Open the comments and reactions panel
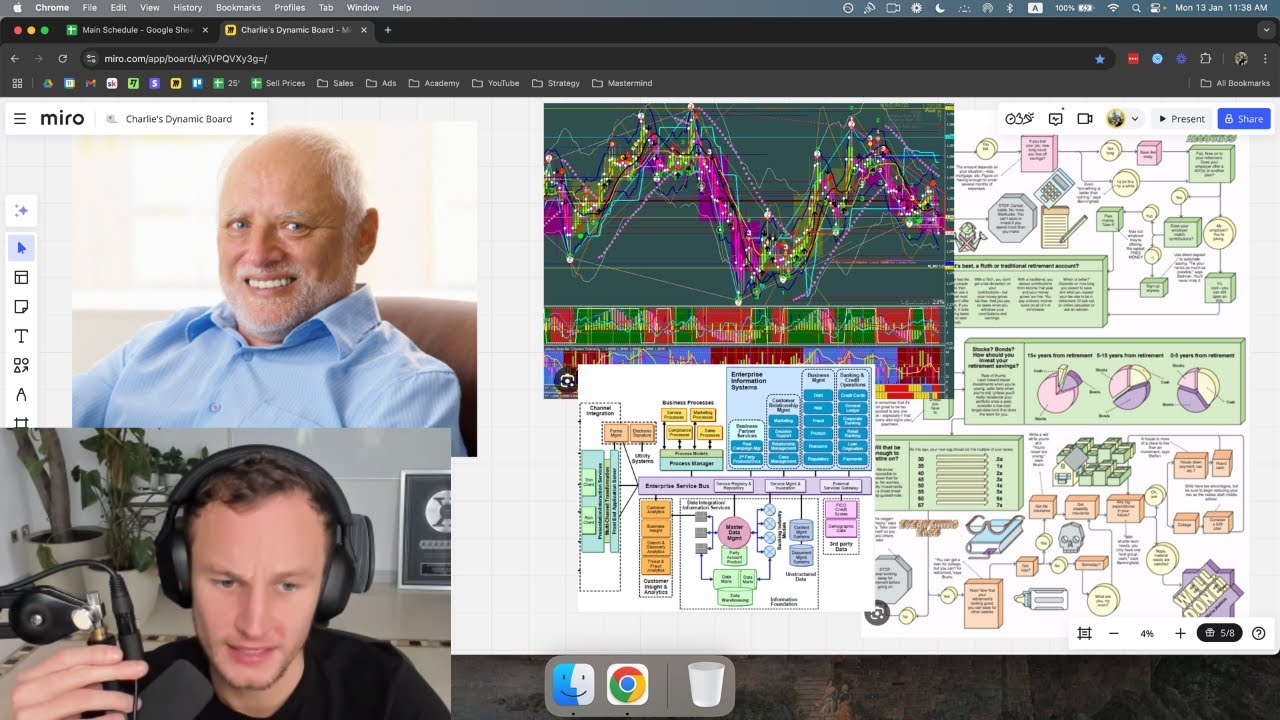The width and height of the screenshot is (1280, 720). click(1055, 118)
